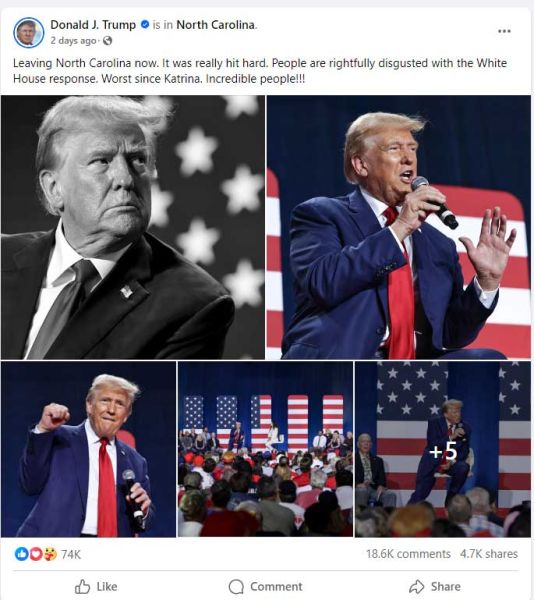View the 4.7K shares list
The height and width of the screenshot is (600, 534).
click(488, 554)
